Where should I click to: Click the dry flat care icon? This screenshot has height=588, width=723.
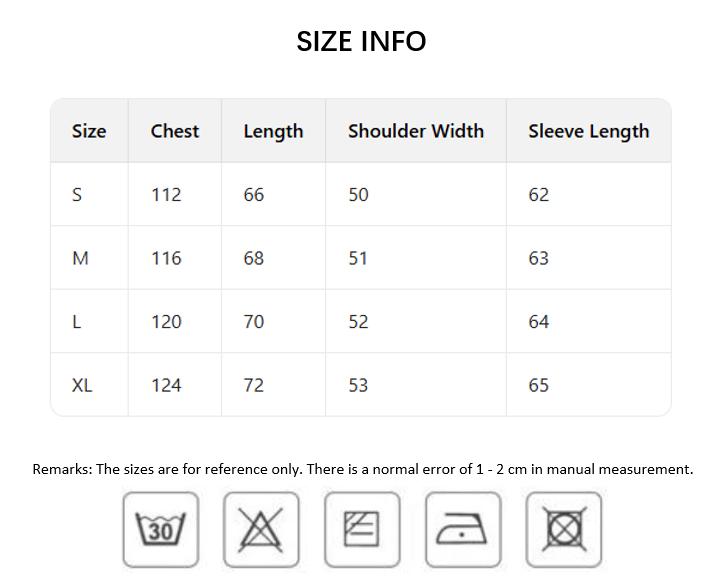362,529
